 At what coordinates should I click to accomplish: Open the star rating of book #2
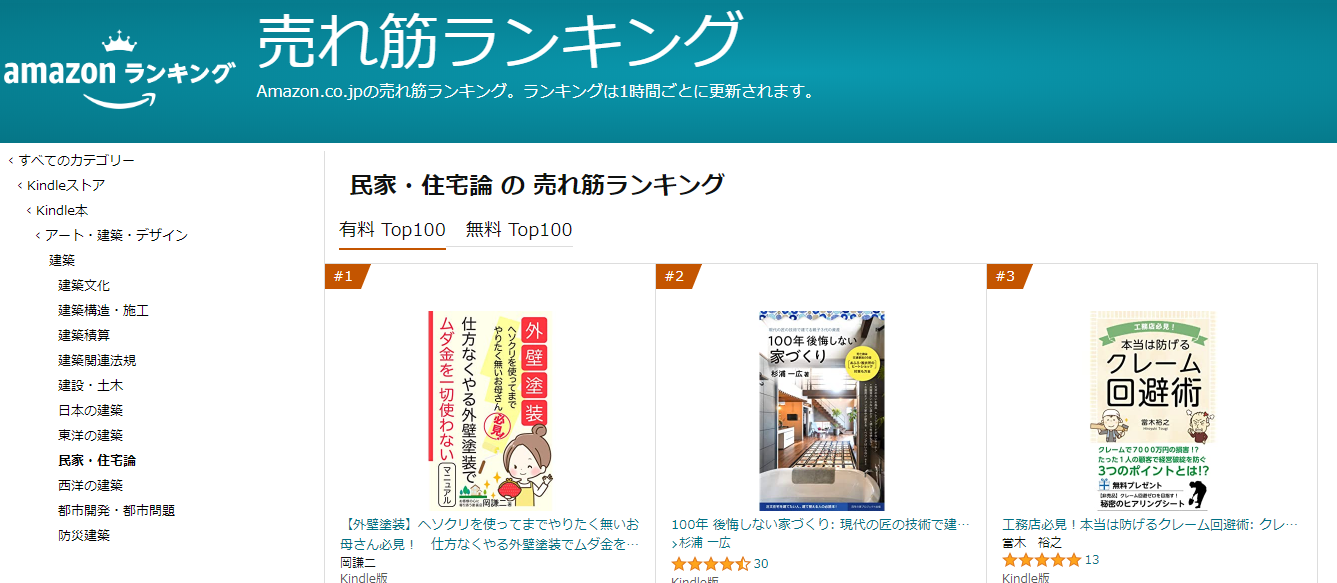point(711,564)
